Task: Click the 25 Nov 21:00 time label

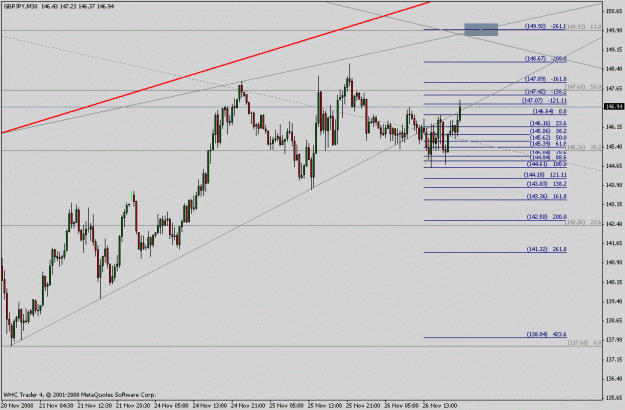Action: click(x=364, y=406)
